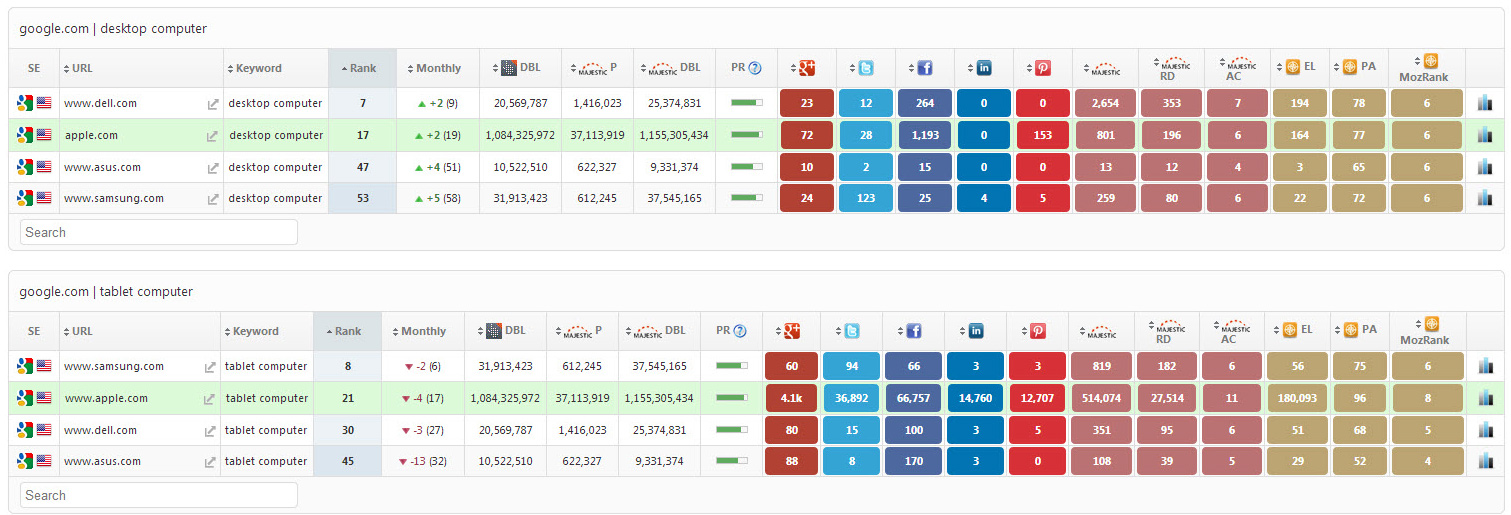The image size is (1511, 515).
Task: Open chart icon for www.asus.com tablet computer row
Action: (1484, 461)
